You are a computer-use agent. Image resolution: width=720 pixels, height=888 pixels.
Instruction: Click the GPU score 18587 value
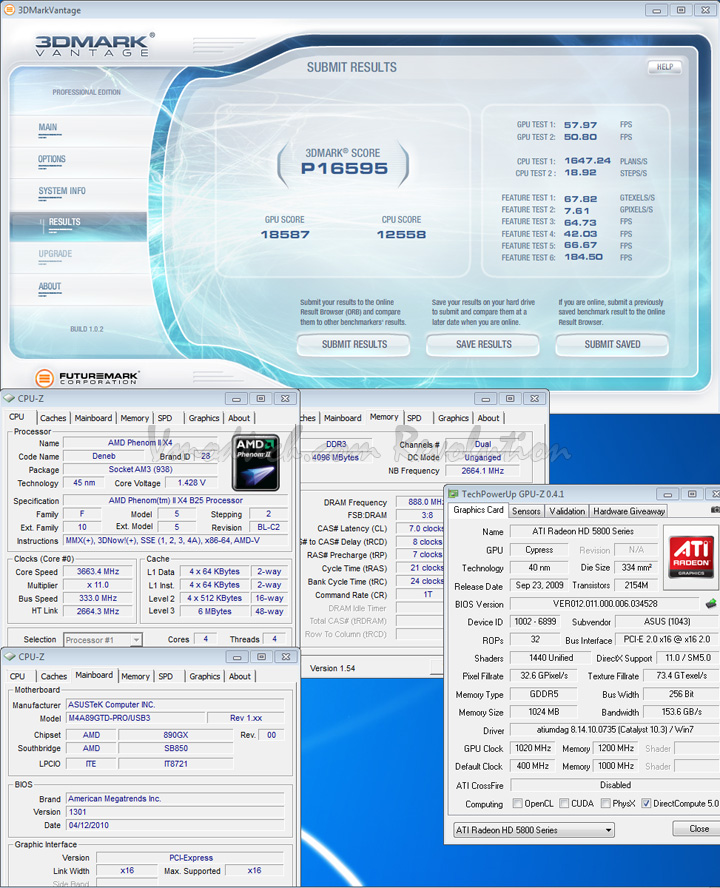[285, 234]
